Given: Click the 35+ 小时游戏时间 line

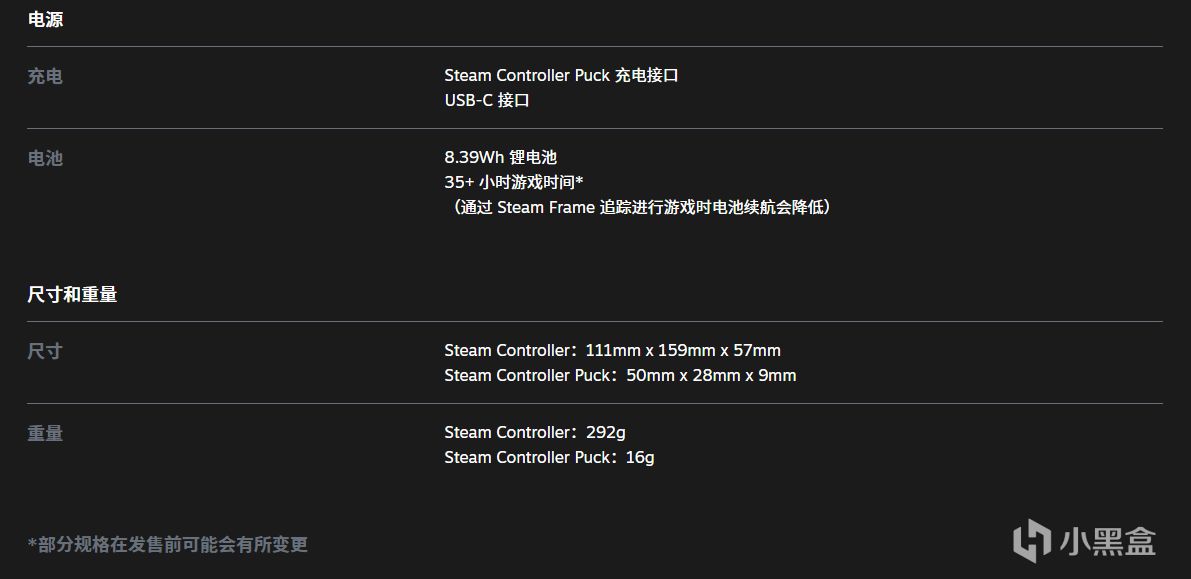Looking at the screenshot, I should click(x=513, y=183).
